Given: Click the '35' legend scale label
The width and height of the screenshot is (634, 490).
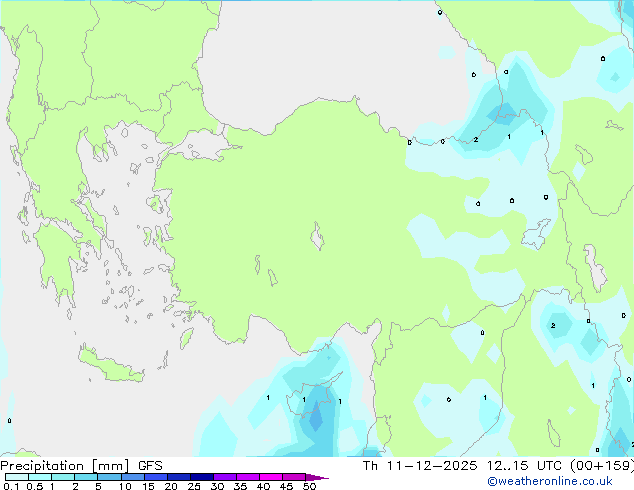Looking at the screenshot, I should (x=240, y=486).
